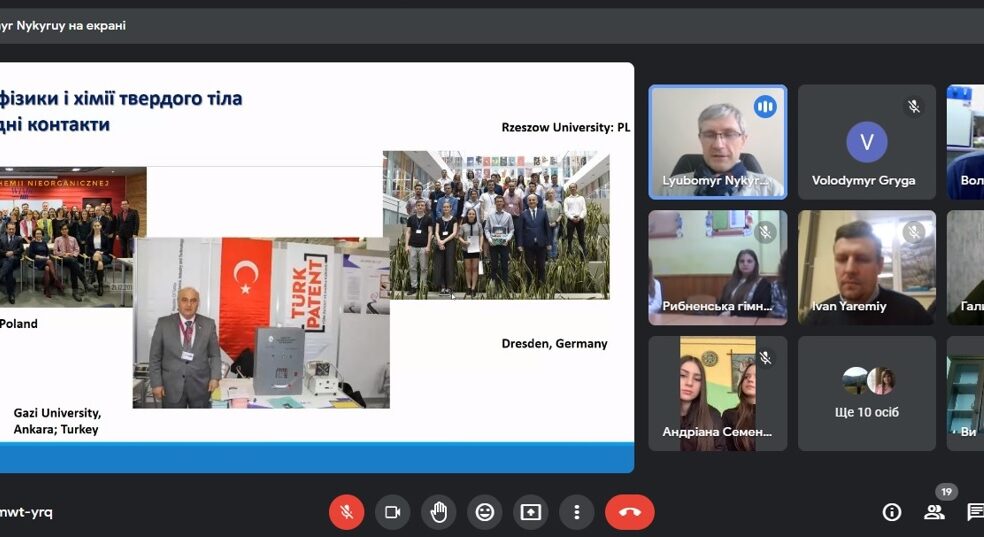Unmute the microphone in the call bar
This screenshot has height=537, width=984.
(346, 512)
